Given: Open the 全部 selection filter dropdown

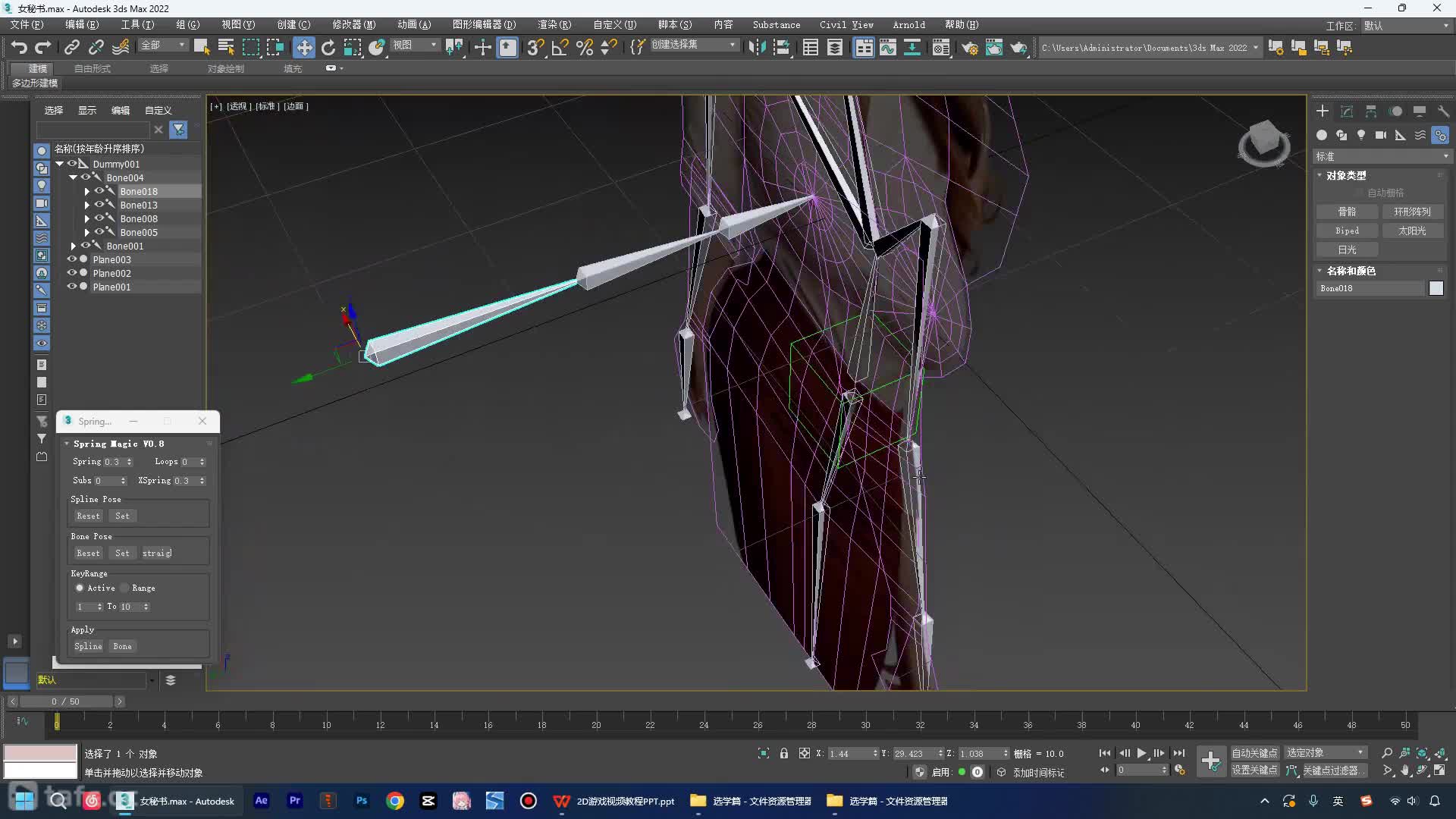Looking at the screenshot, I should pos(162,45).
